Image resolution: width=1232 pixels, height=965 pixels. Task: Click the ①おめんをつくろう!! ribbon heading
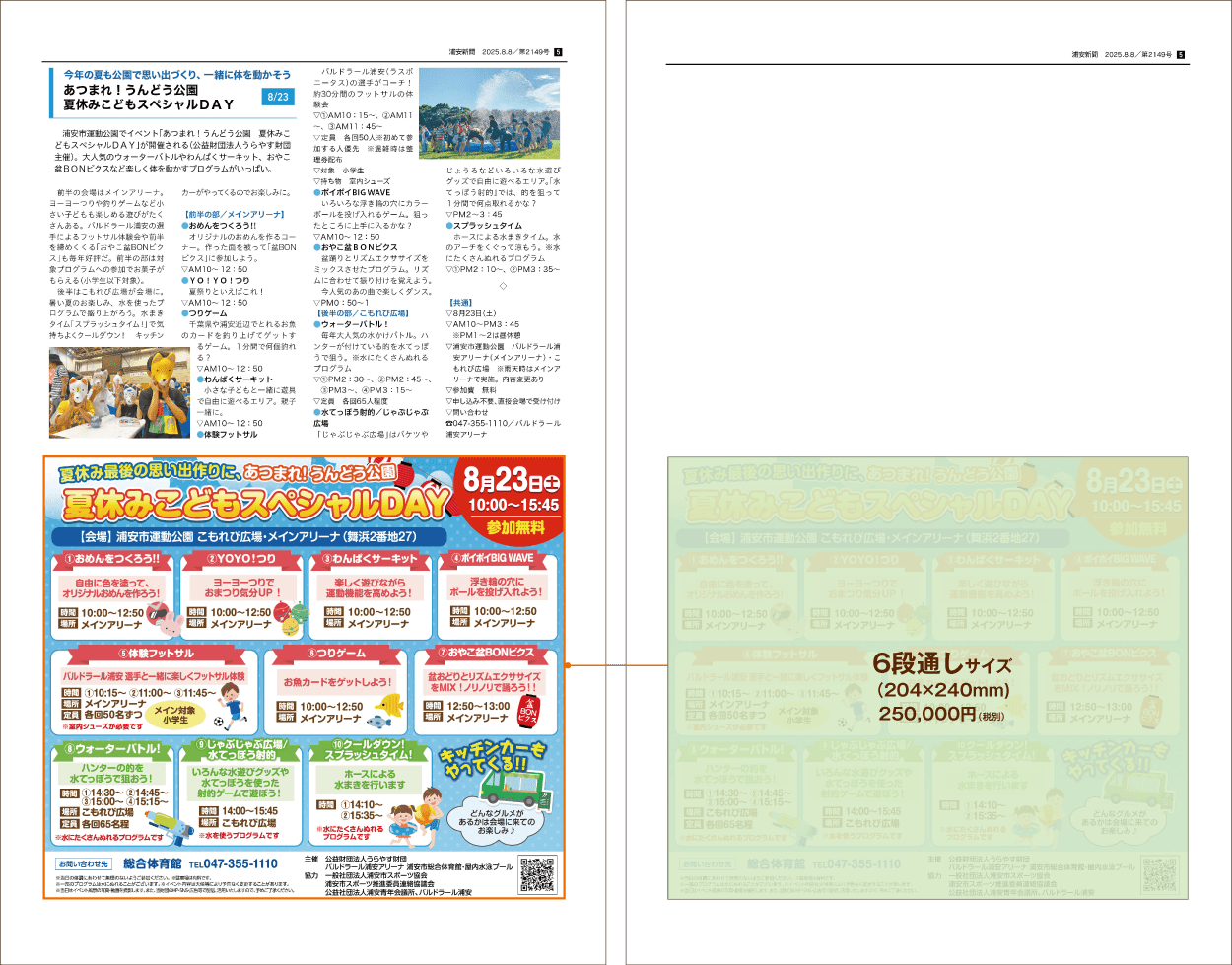tap(111, 559)
